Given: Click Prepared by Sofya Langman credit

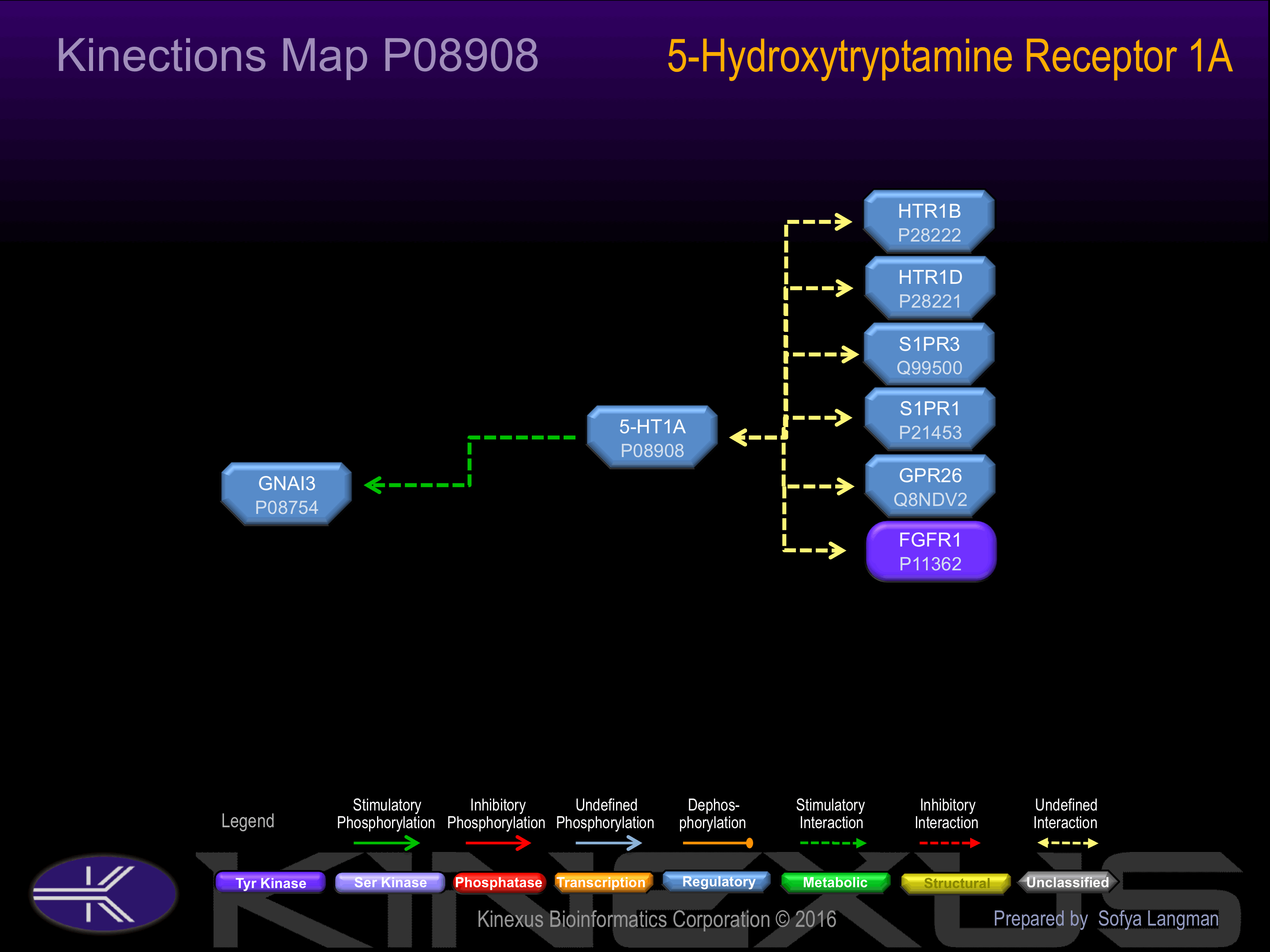Looking at the screenshot, I should (x=1106, y=919).
